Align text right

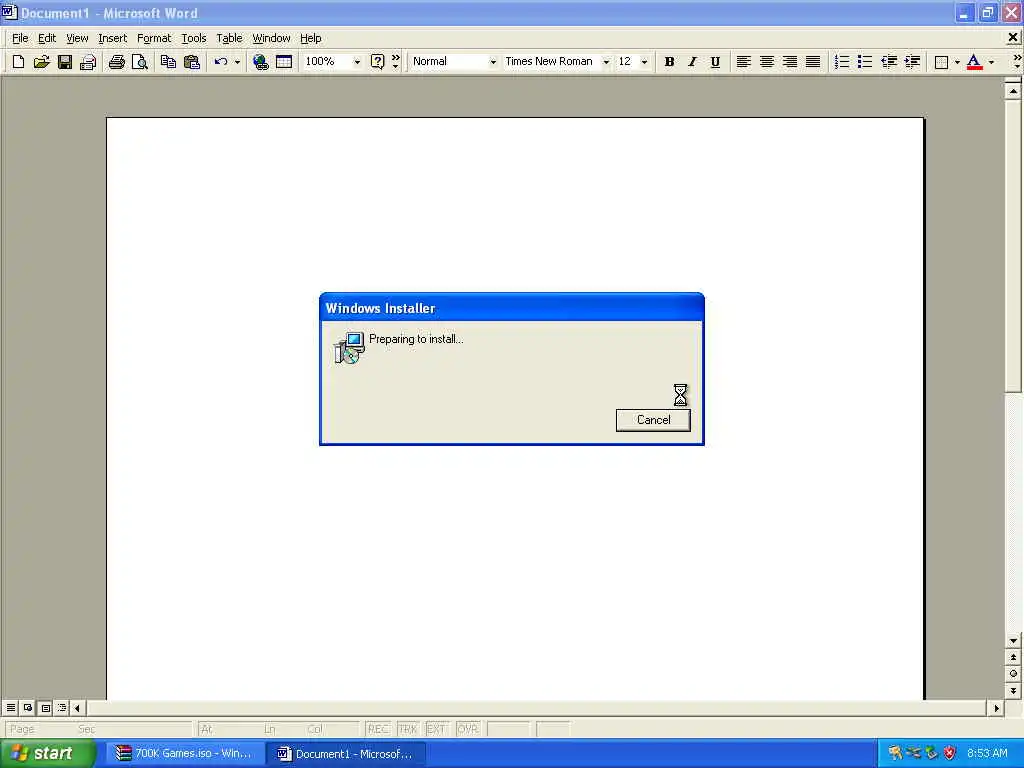790,62
